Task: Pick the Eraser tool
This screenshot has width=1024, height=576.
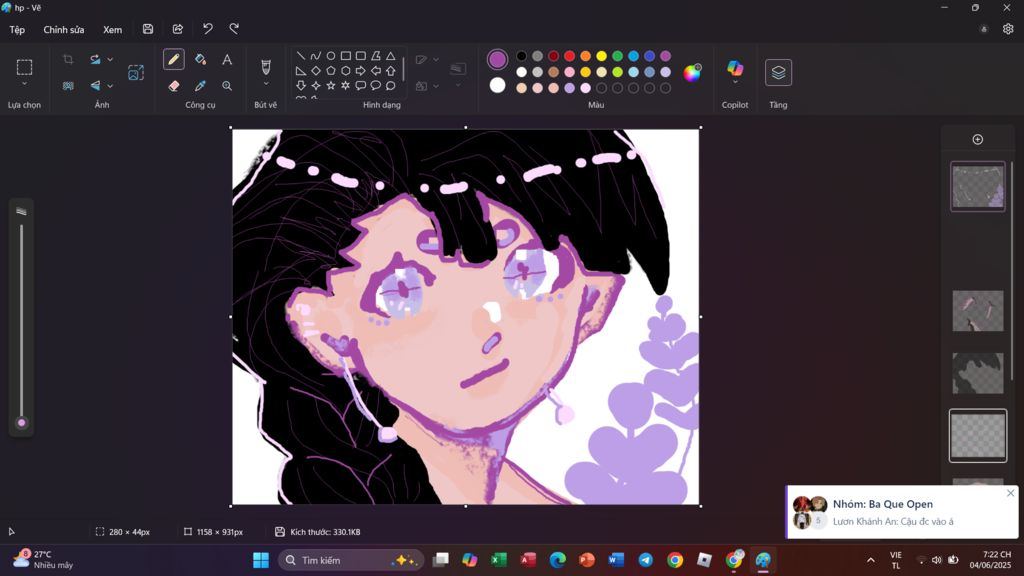Action: (x=173, y=86)
